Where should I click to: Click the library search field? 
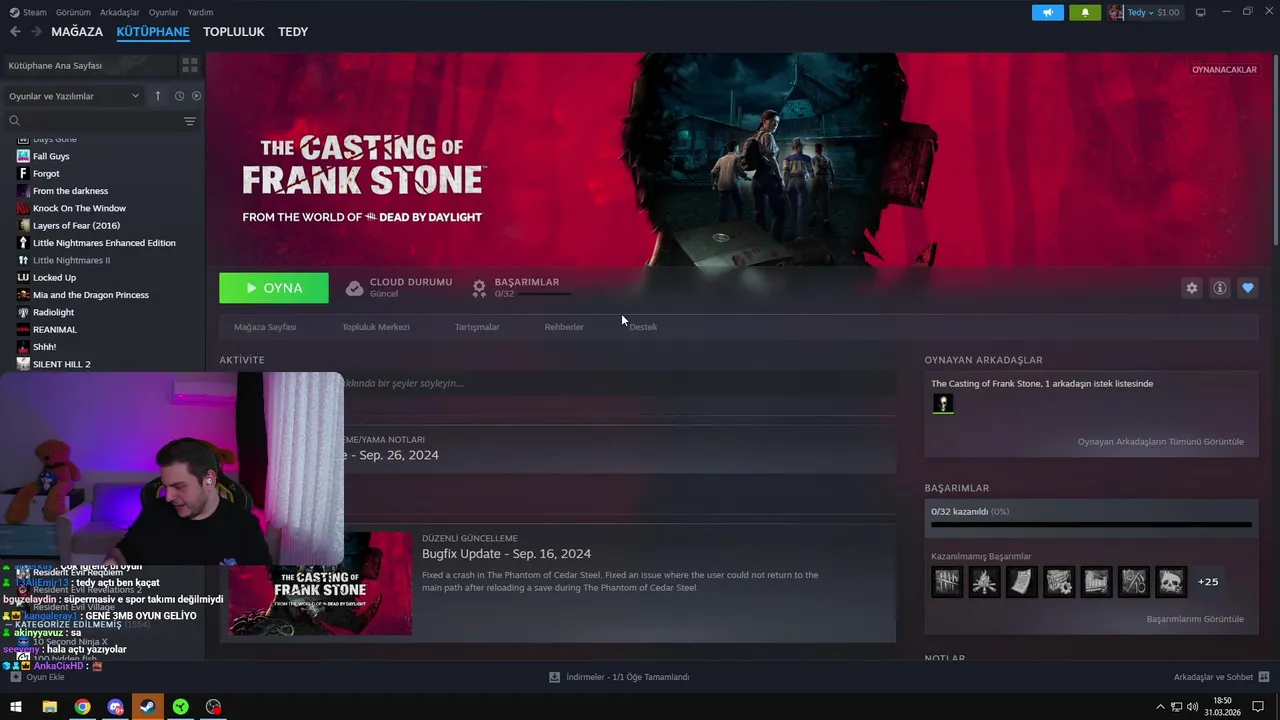click(90, 121)
